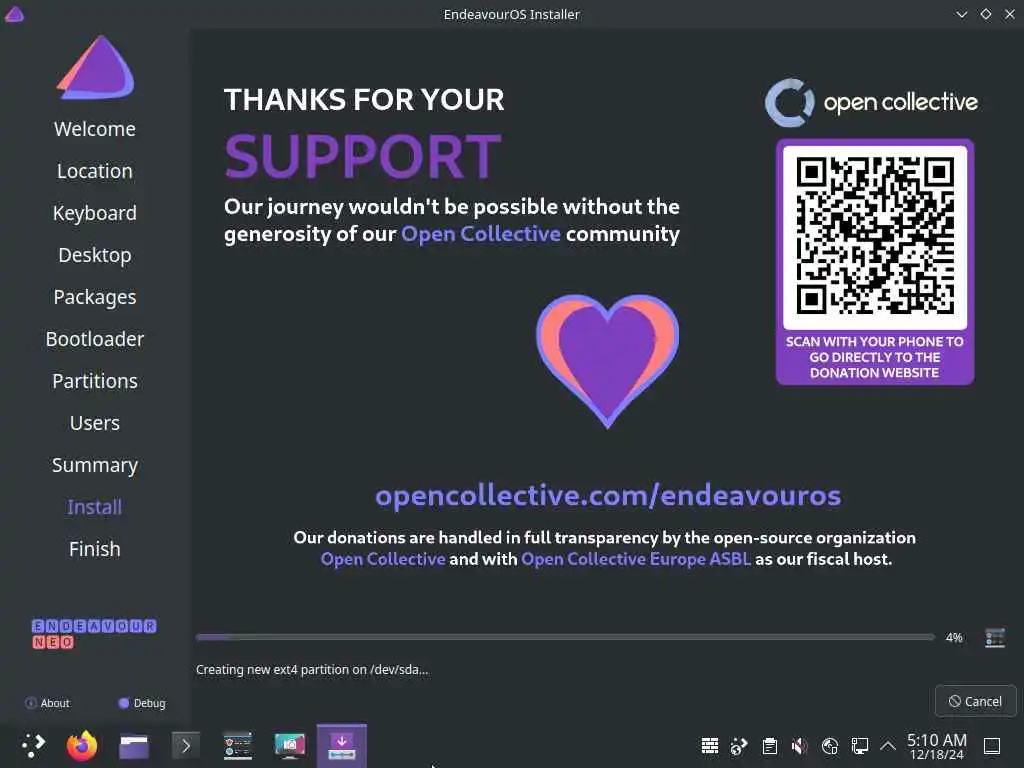Click the open collective logo
Image resolution: width=1024 pixels, height=768 pixels.
point(871,103)
